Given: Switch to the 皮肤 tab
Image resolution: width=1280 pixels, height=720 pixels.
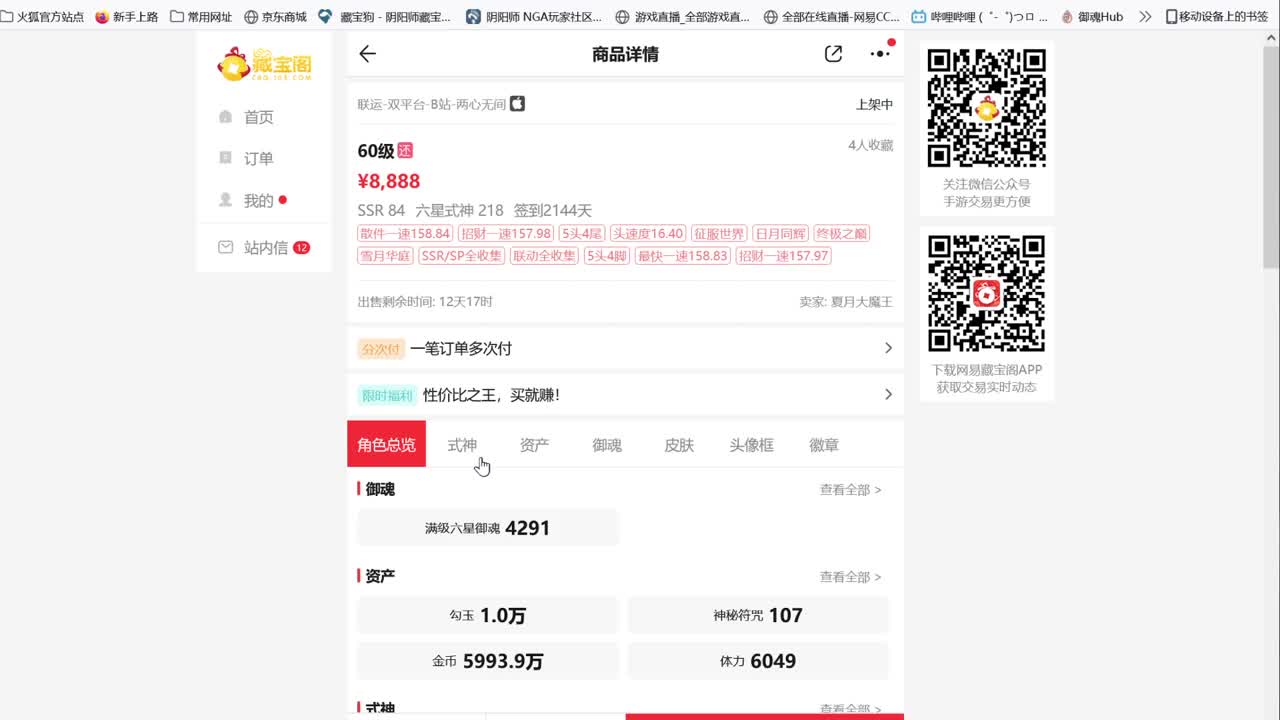Looking at the screenshot, I should click(x=679, y=445).
